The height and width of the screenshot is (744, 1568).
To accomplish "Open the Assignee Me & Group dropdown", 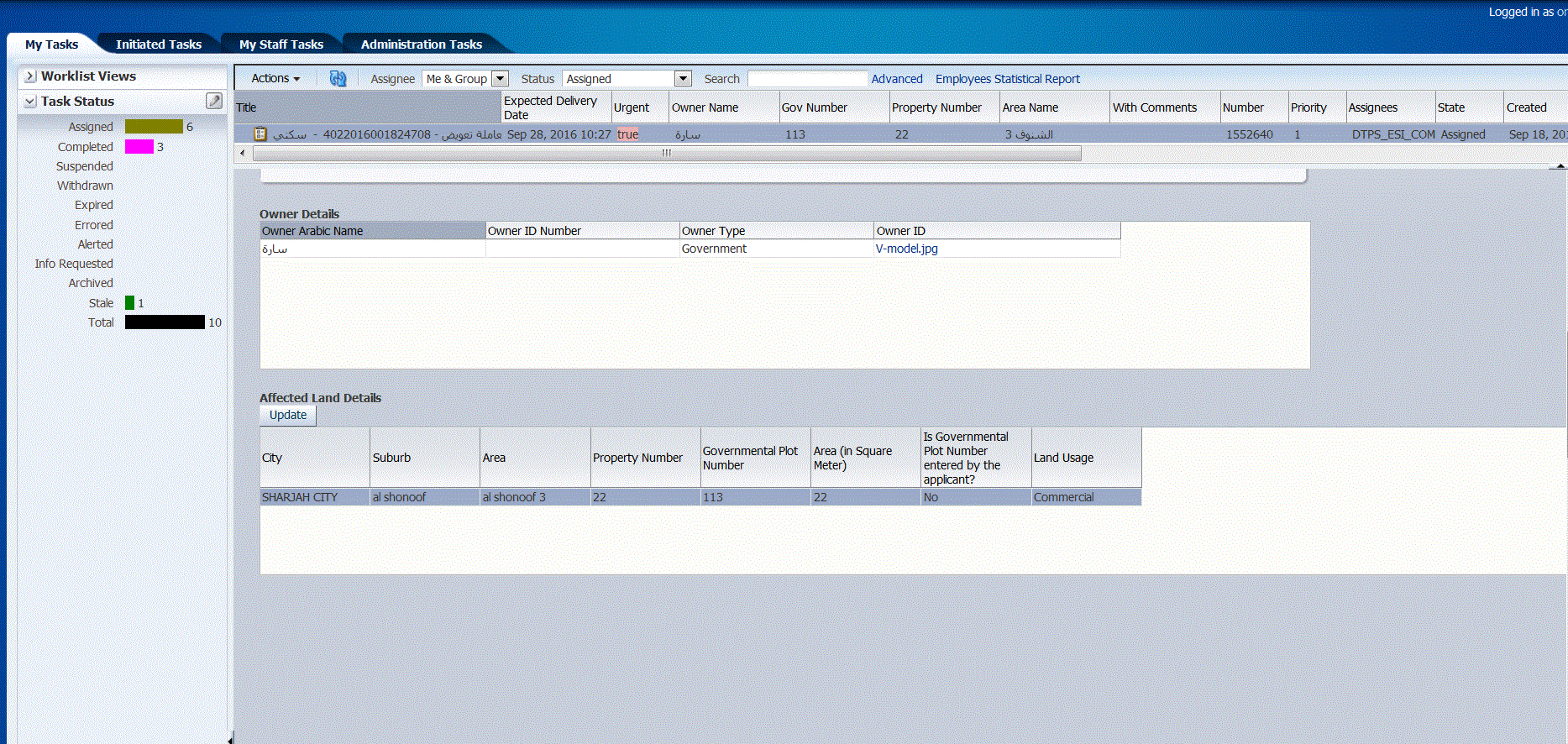I will click(500, 79).
